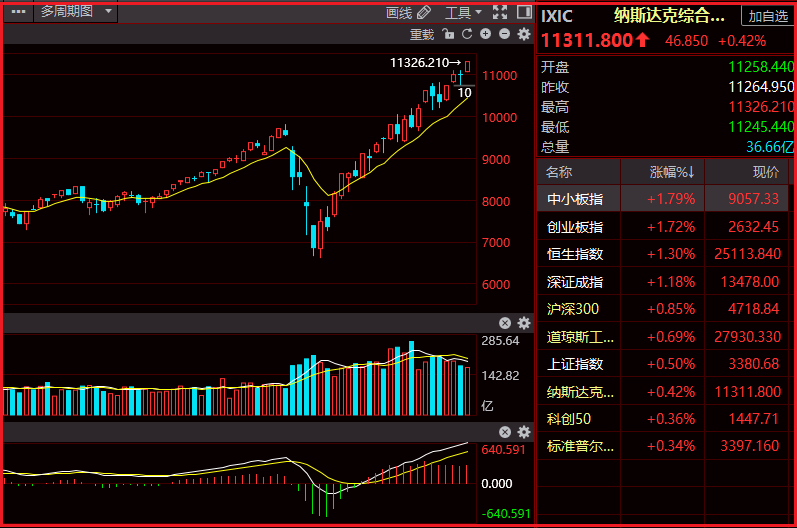Close the MACD indicator panel

[505, 432]
